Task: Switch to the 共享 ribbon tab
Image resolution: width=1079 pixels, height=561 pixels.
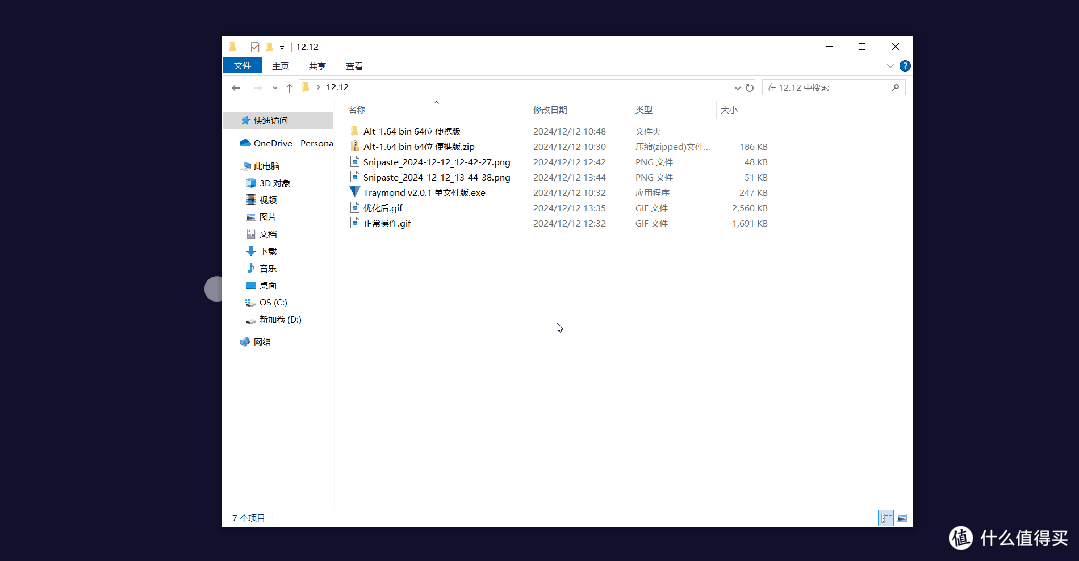Action: click(x=317, y=66)
